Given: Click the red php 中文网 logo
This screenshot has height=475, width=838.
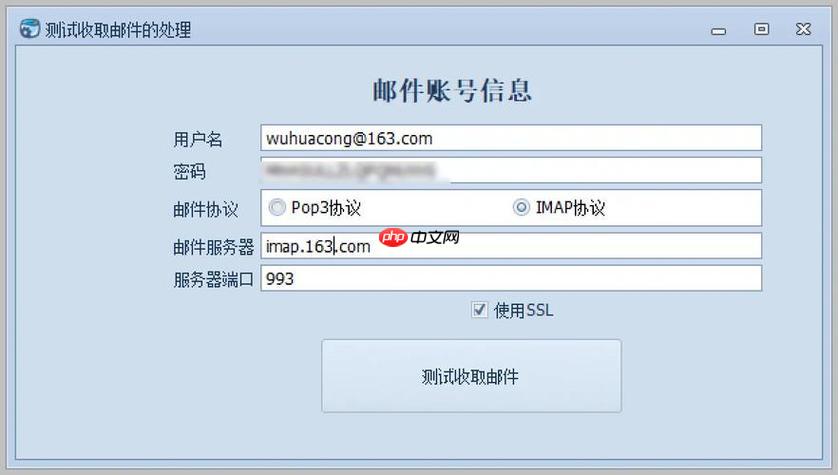Looking at the screenshot, I should tap(420, 237).
